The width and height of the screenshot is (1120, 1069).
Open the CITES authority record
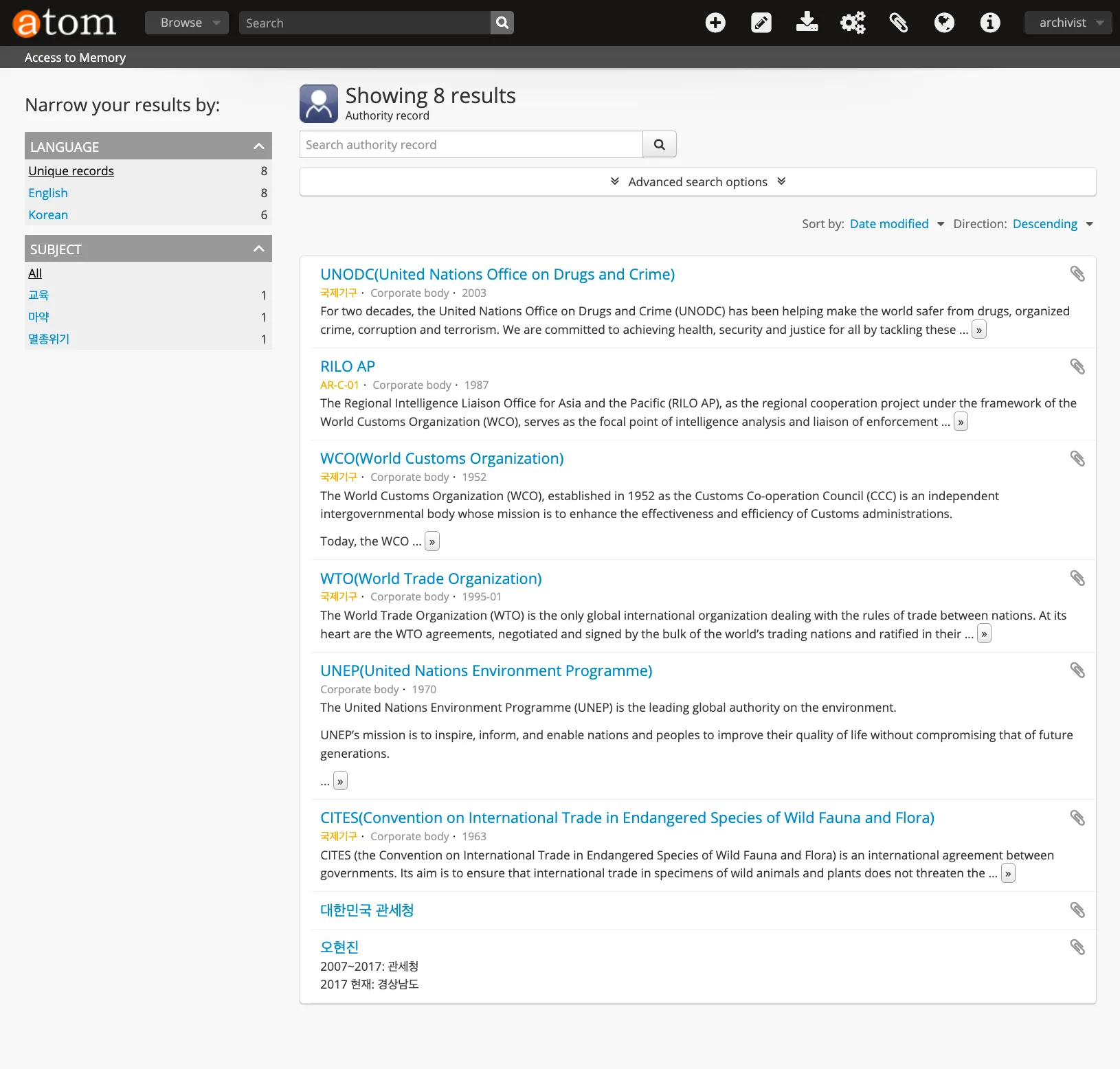coord(627,818)
